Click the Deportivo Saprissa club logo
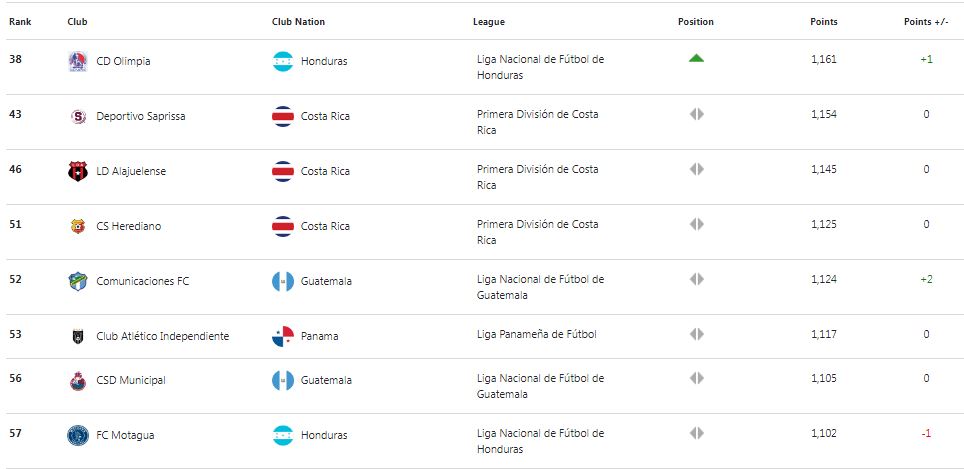The height and width of the screenshot is (469, 964). pos(77,116)
